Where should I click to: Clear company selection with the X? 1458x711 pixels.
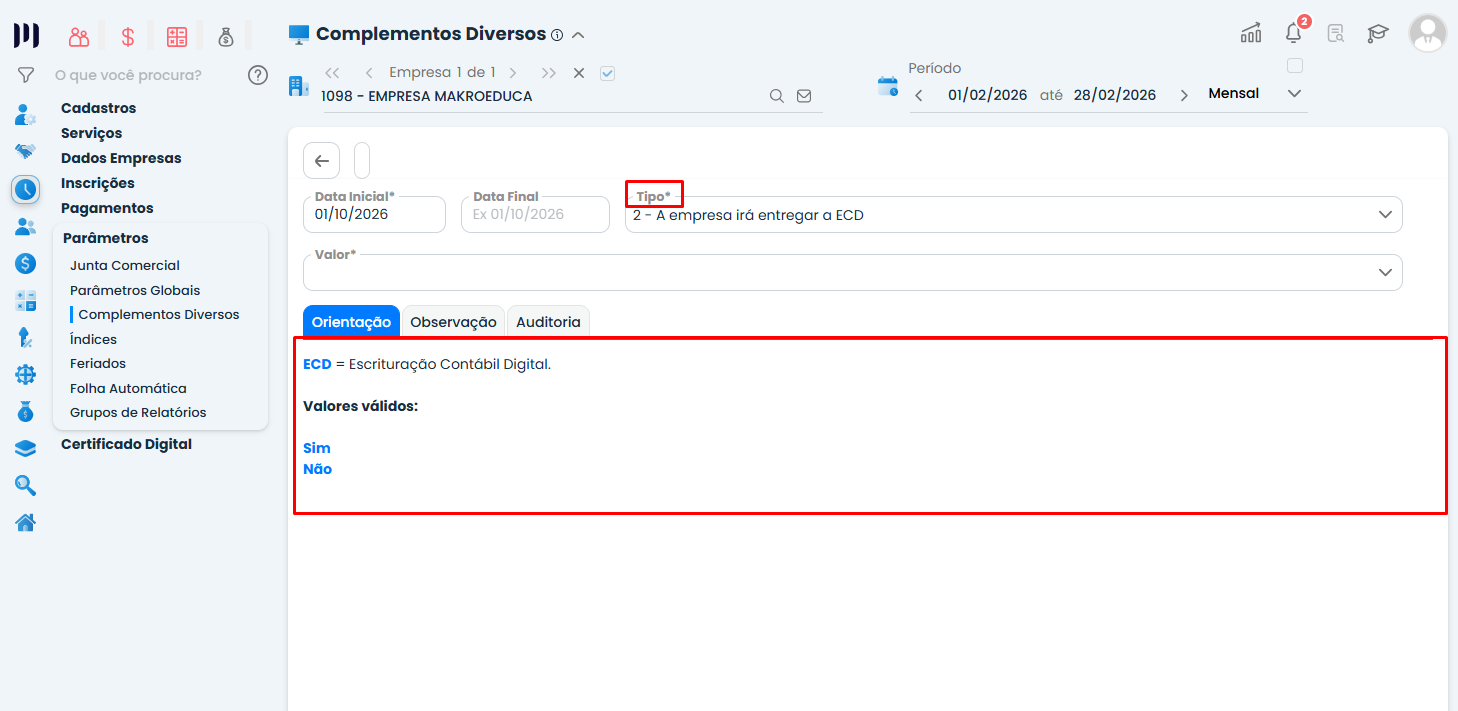pyautogui.click(x=578, y=73)
